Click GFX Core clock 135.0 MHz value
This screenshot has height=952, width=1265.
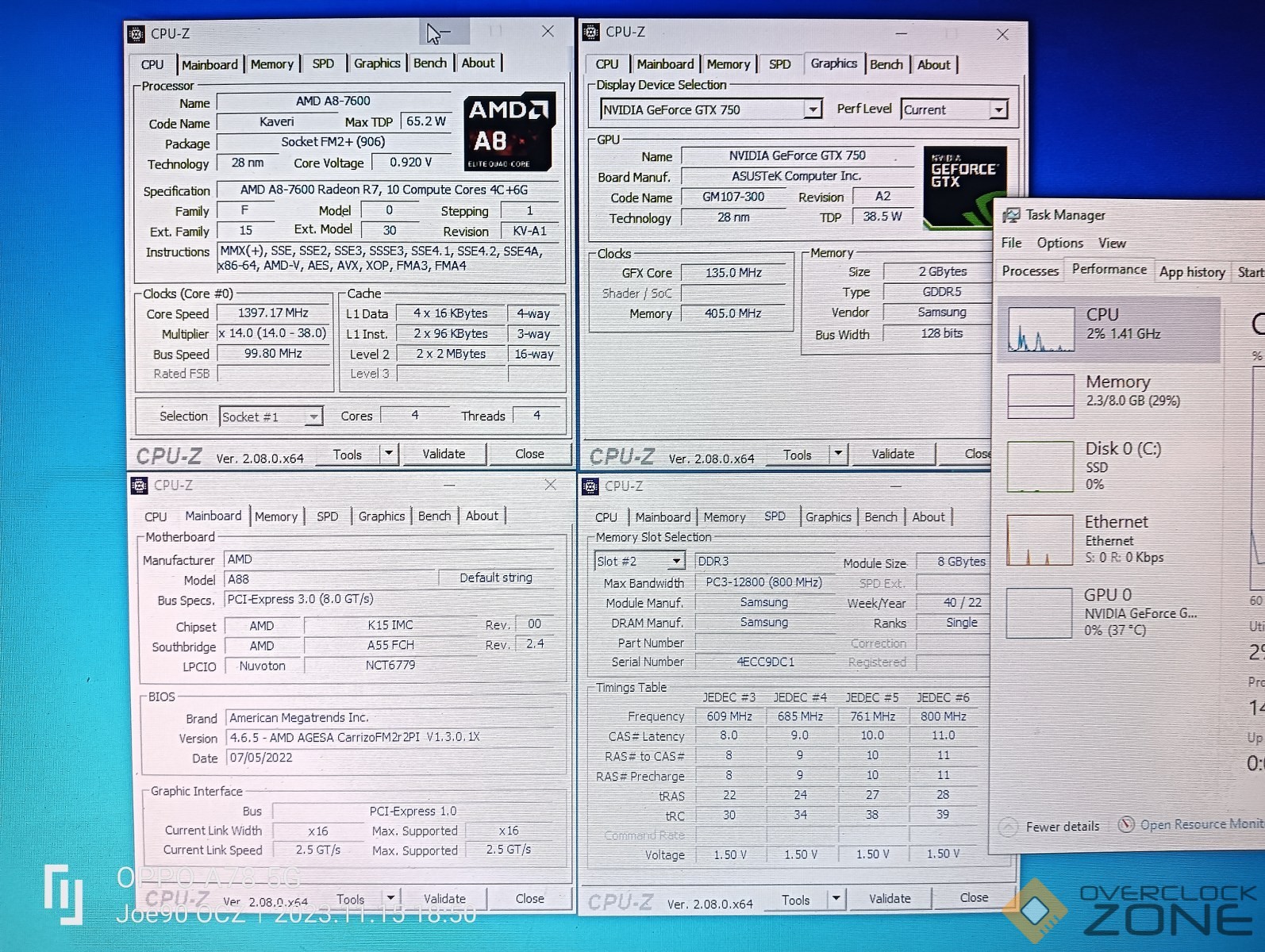pyautogui.click(x=733, y=273)
